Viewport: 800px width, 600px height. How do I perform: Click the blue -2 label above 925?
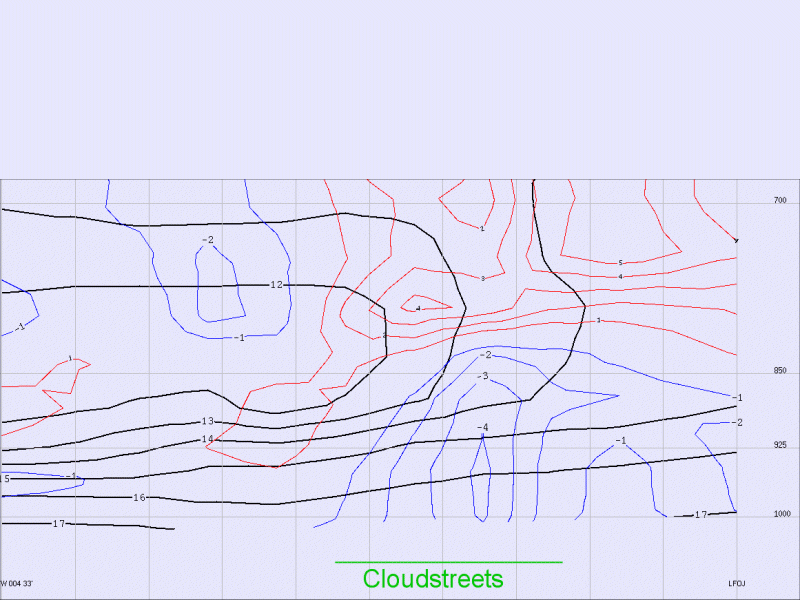click(x=737, y=423)
